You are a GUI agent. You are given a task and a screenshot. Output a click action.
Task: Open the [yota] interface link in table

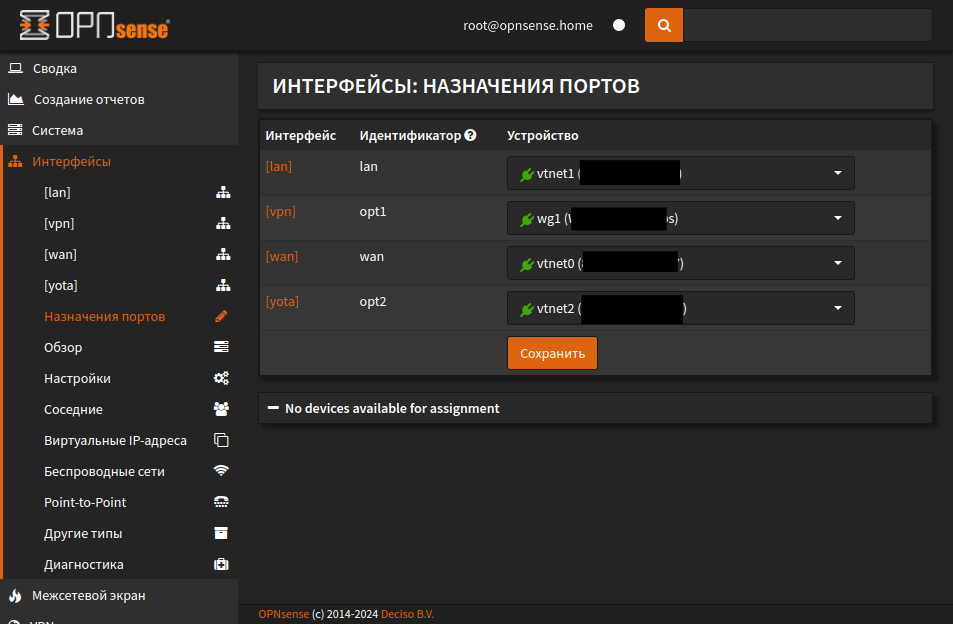(x=283, y=301)
